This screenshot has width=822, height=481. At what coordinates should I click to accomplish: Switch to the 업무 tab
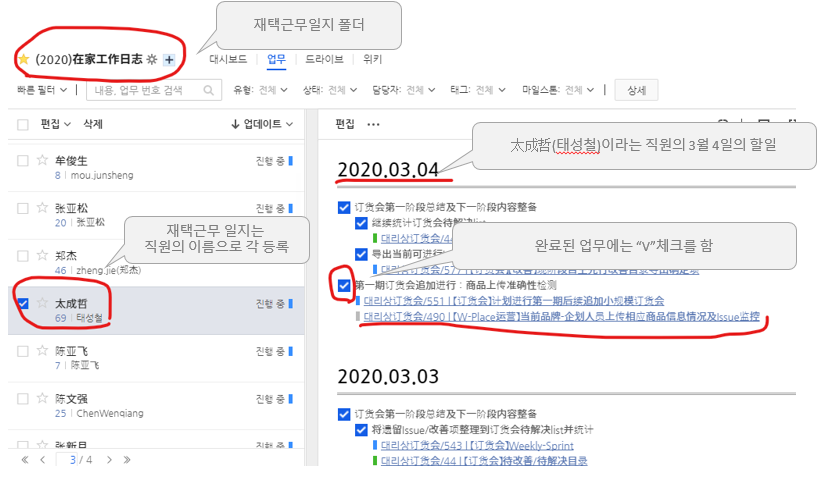tap(276, 59)
